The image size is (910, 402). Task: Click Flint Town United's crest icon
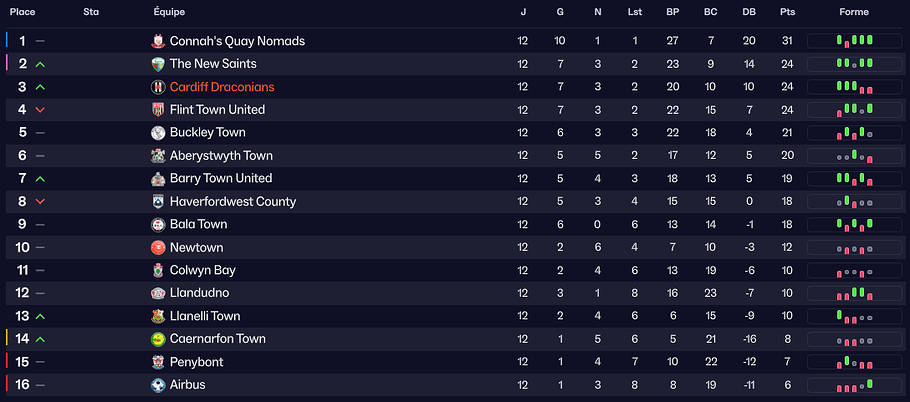(x=158, y=110)
